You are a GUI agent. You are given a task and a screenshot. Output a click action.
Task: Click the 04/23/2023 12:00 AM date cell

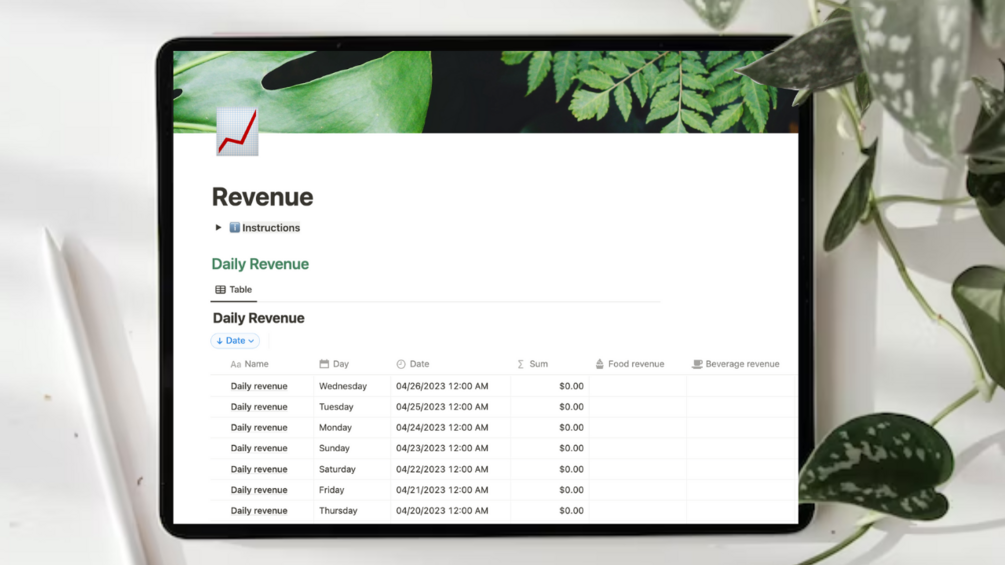(x=451, y=448)
